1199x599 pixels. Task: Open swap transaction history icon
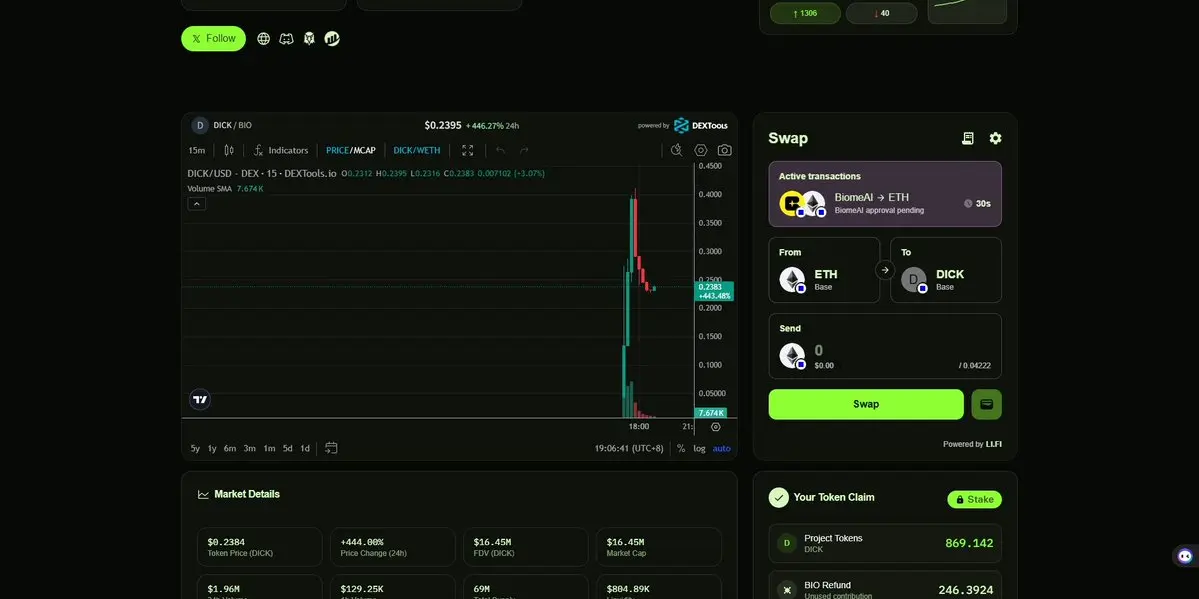click(x=967, y=138)
